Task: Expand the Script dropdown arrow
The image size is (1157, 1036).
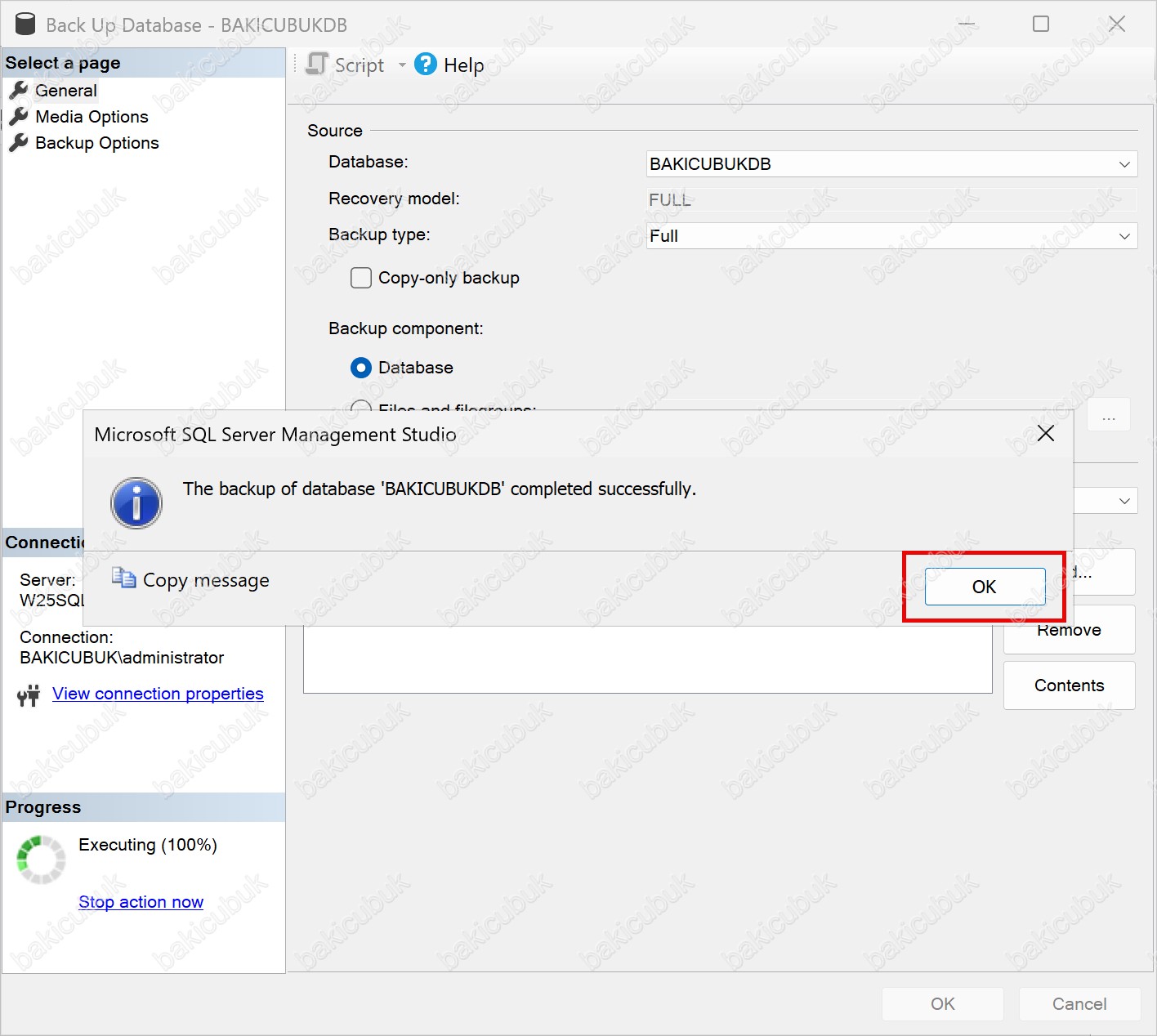Action: [402, 65]
